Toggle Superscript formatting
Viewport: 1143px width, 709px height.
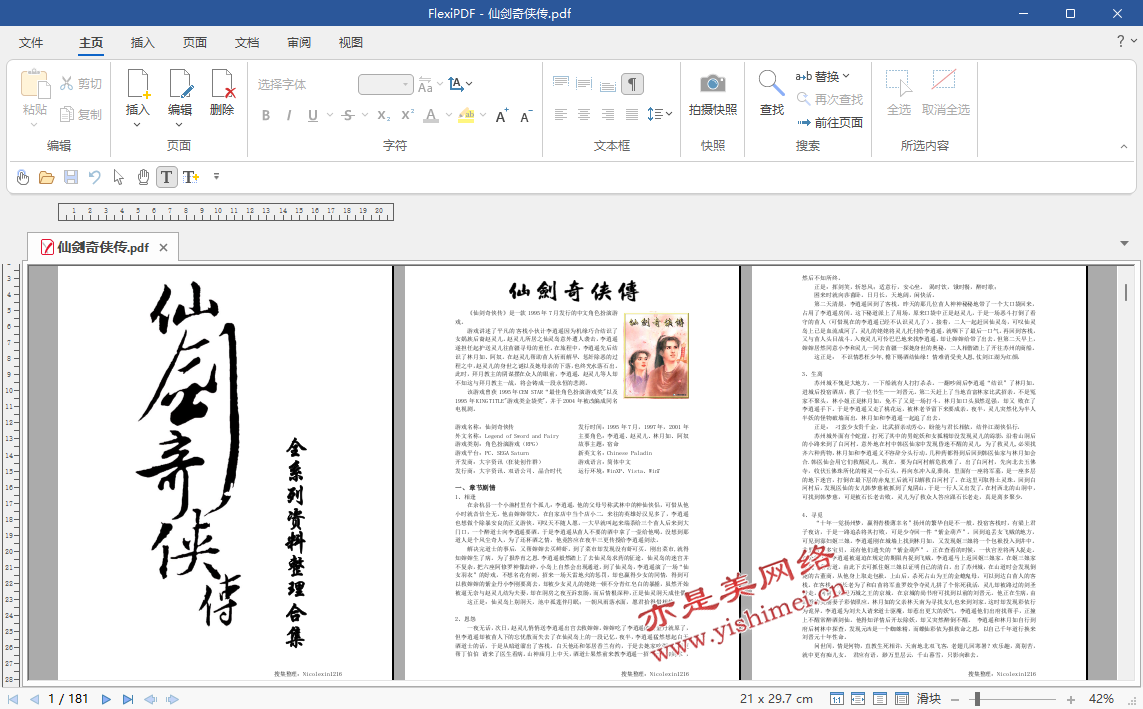click(407, 114)
